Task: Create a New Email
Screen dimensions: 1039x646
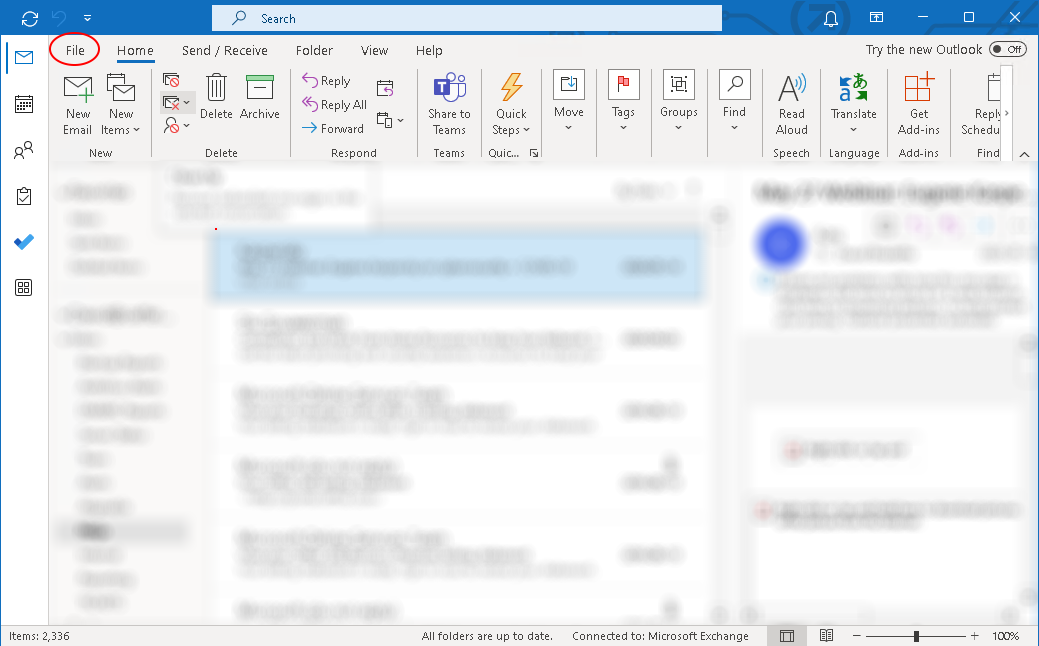Action: pos(78,105)
